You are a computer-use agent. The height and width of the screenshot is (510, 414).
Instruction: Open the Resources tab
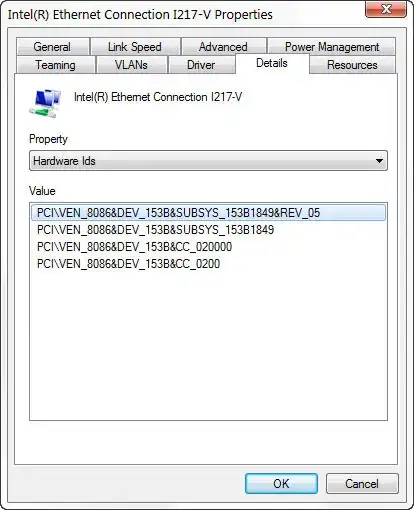click(x=352, y=65)
